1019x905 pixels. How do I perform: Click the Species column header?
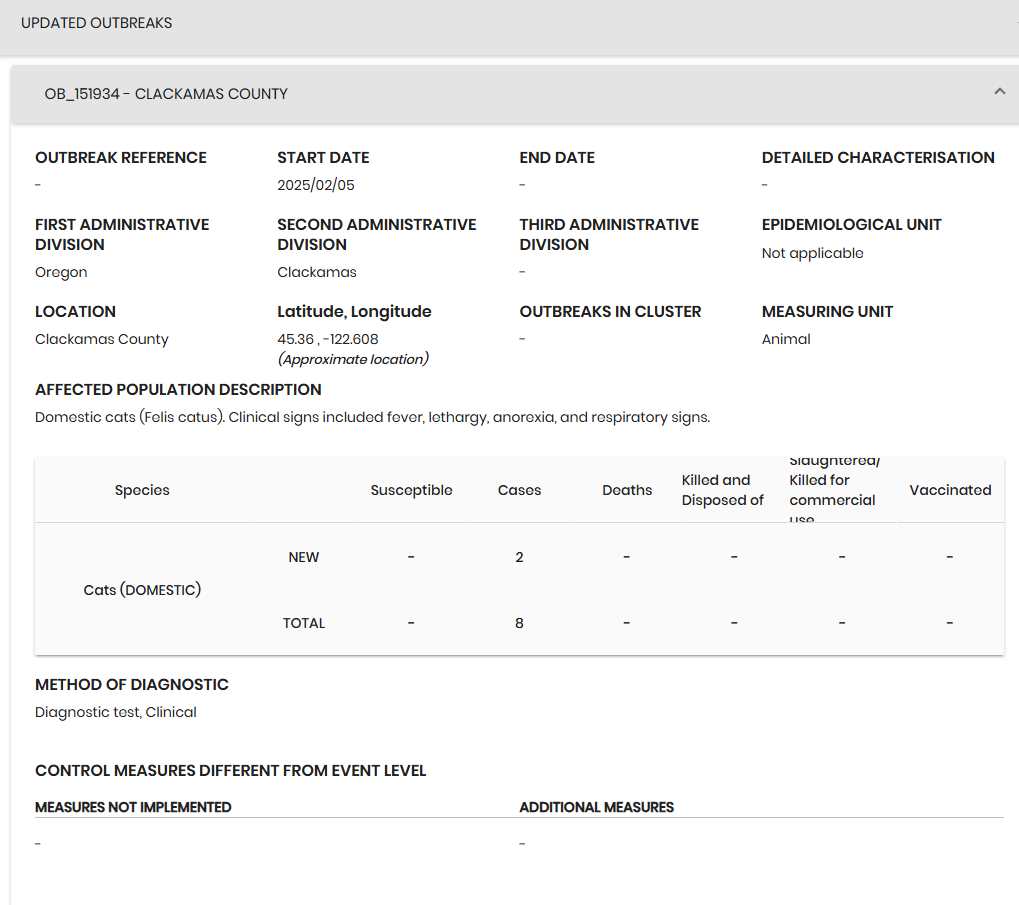point(142,490)
